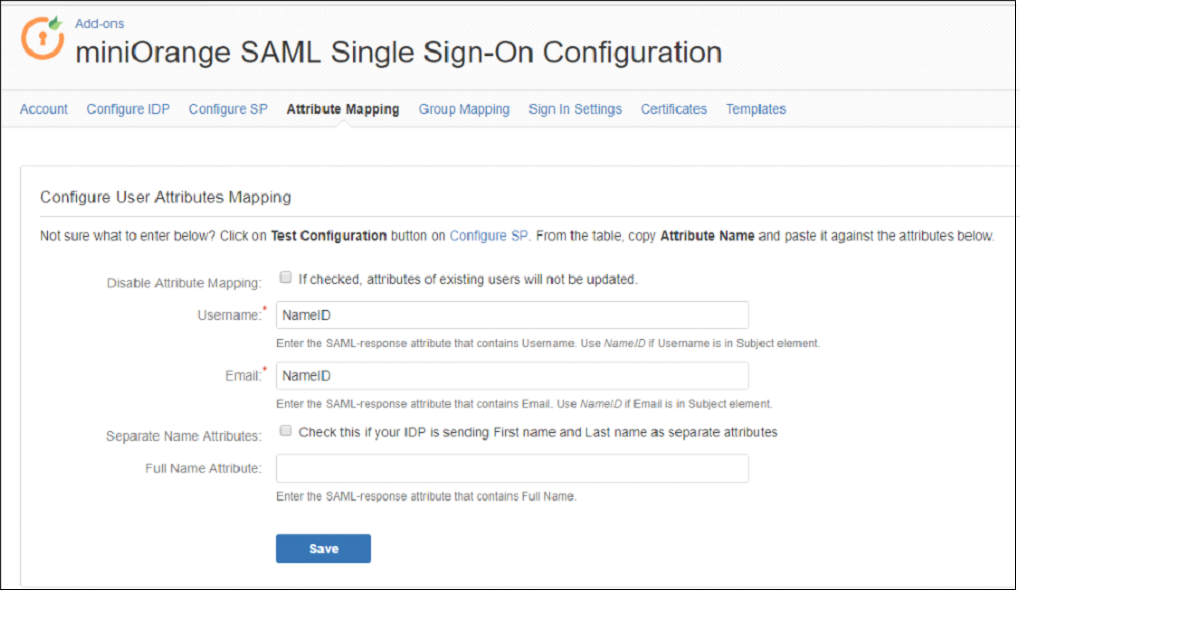
Task: Enable the Disable Attribute Mapping checkbox
Action: [x=286, y=277]
